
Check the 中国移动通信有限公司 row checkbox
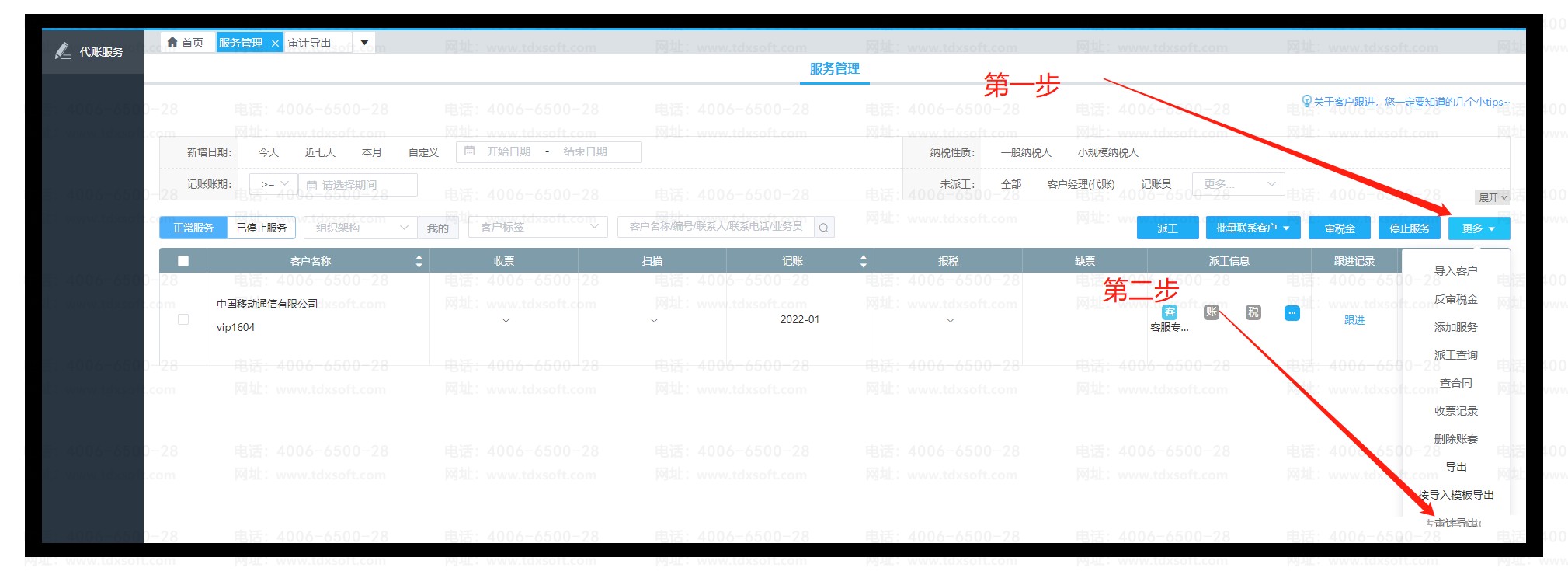[x=183, y=319]
